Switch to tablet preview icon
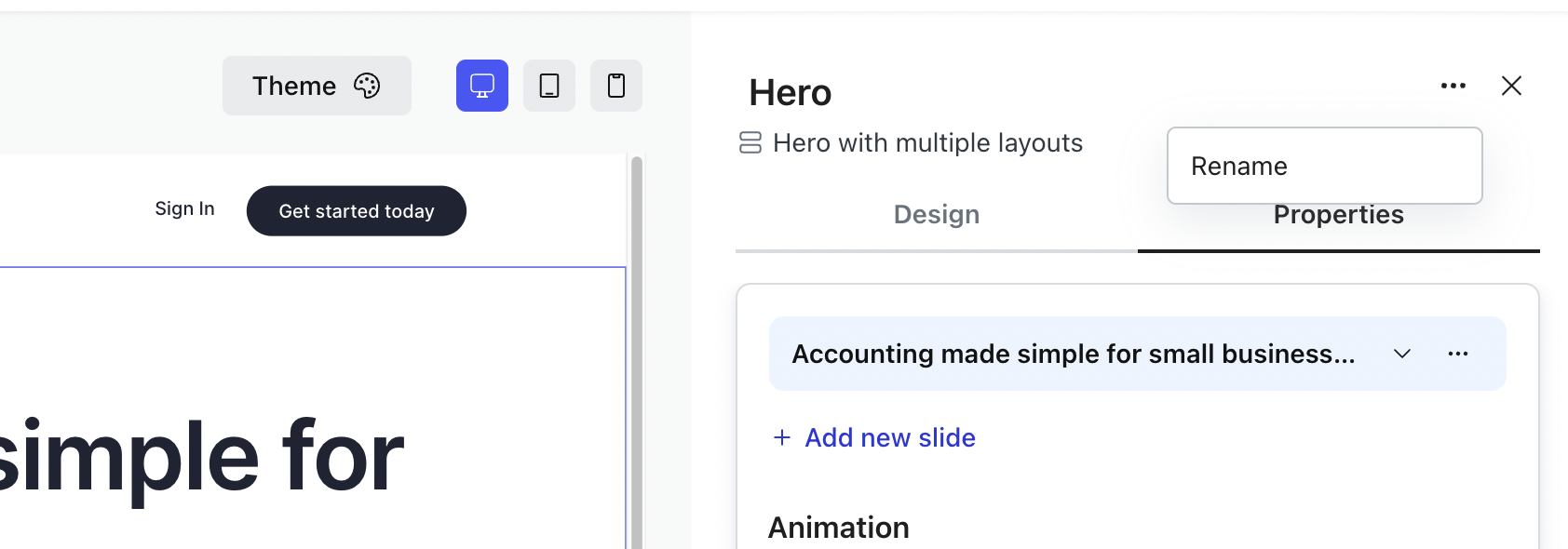The width and height of the screenshot is (1568, 549). [549, 86]
